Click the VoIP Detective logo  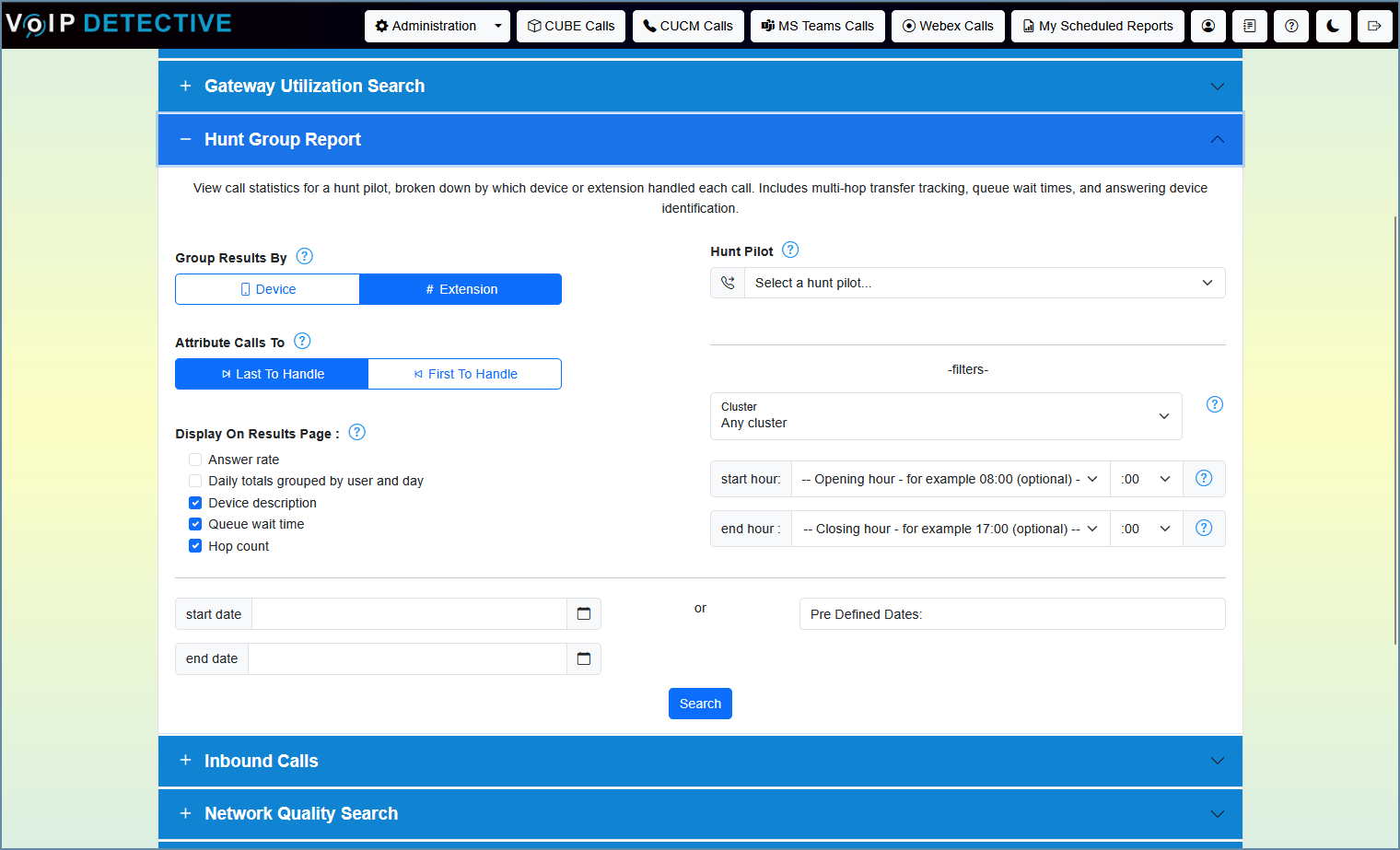pos(119,24)
